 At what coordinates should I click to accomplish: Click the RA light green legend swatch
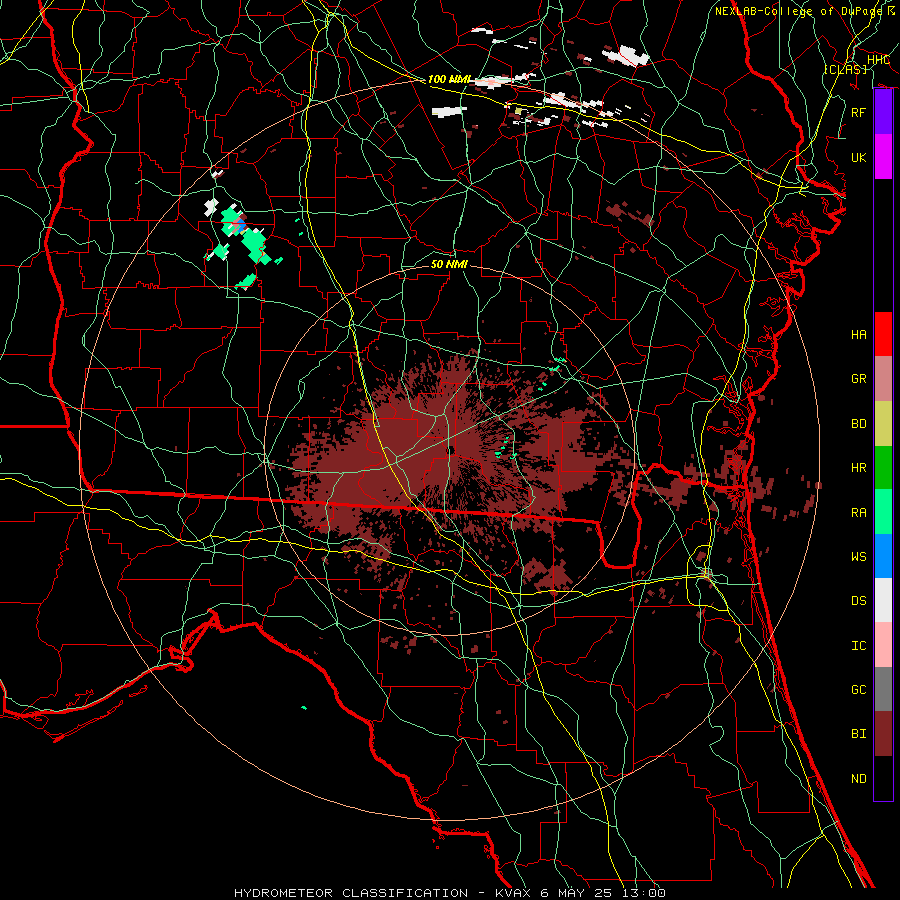point(883,511)
